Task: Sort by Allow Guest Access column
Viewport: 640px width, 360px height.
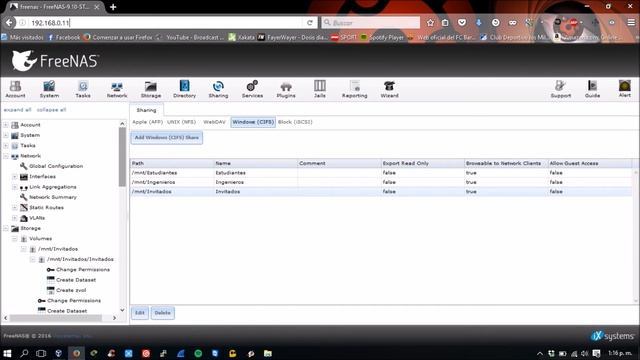Action: point(590,163)
